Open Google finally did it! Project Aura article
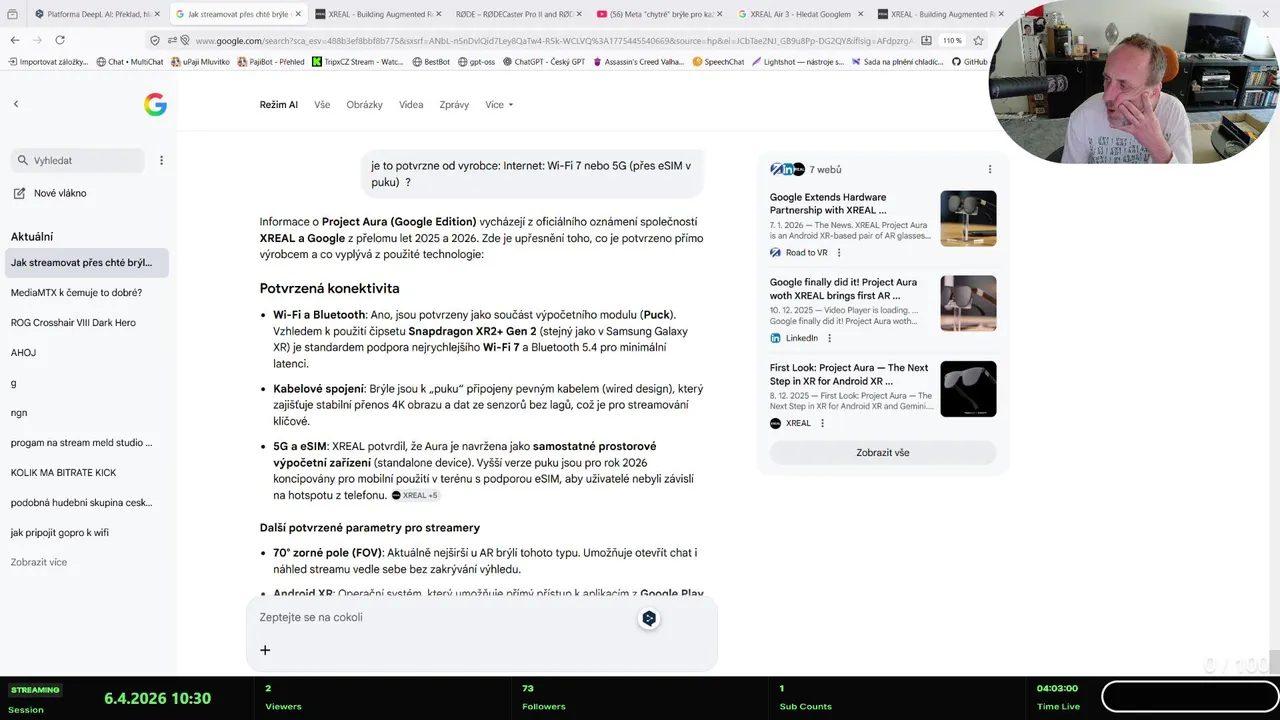The image size is (1280, 720). (843, 289)
